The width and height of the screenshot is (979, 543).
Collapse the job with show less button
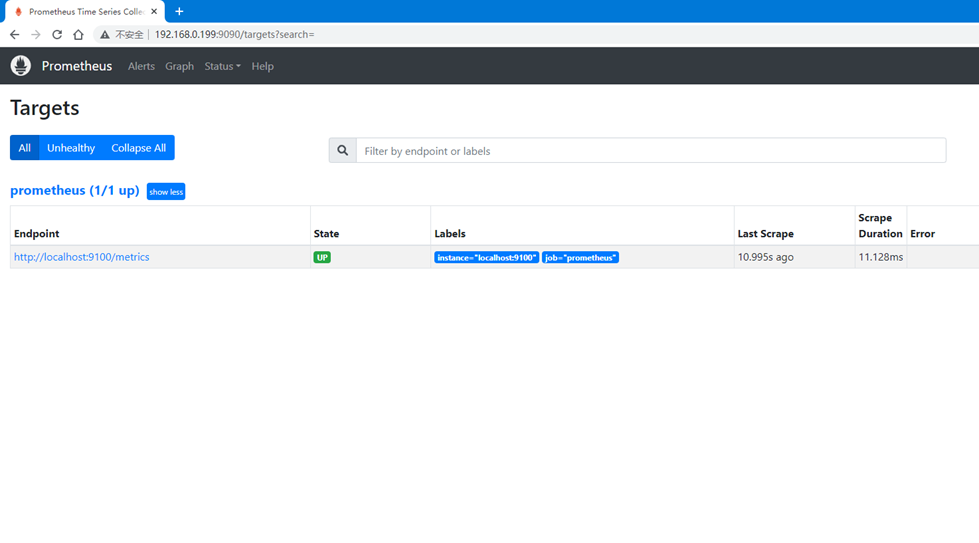point(166,192)
